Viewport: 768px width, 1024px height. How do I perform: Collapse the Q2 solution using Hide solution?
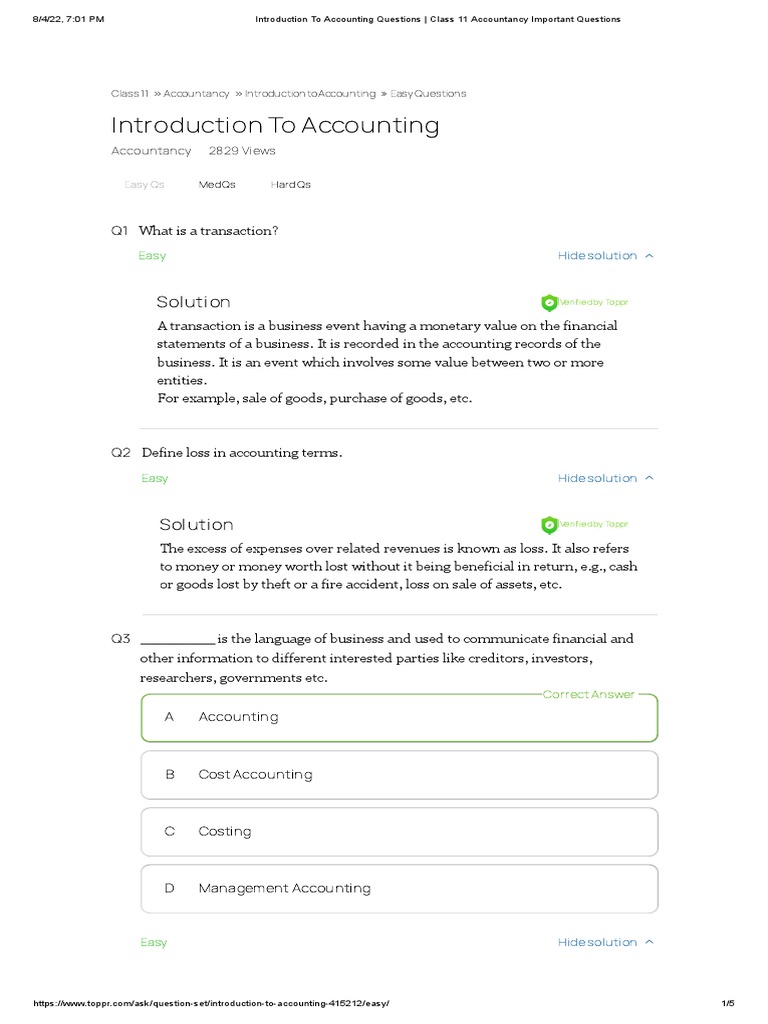[x=605, y=478]
